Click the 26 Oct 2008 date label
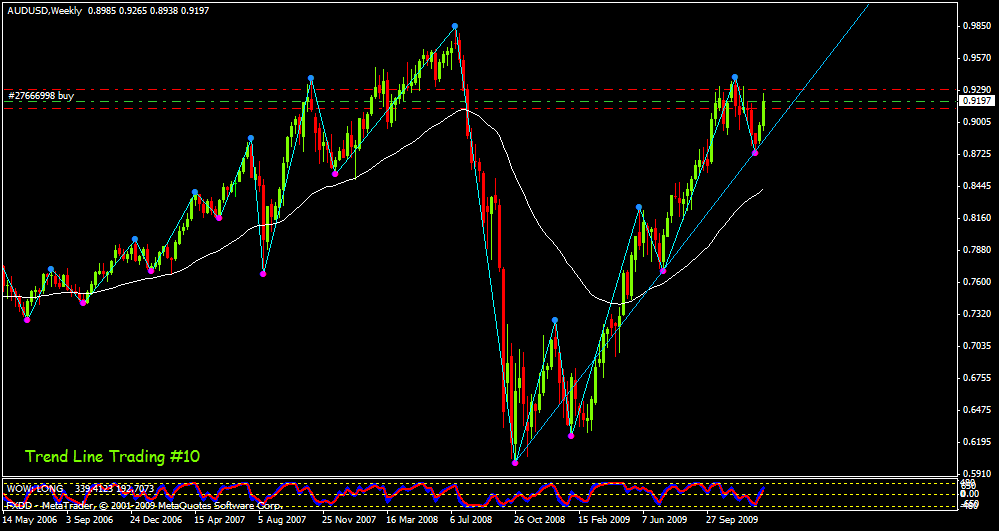 (x=534, y=521)
